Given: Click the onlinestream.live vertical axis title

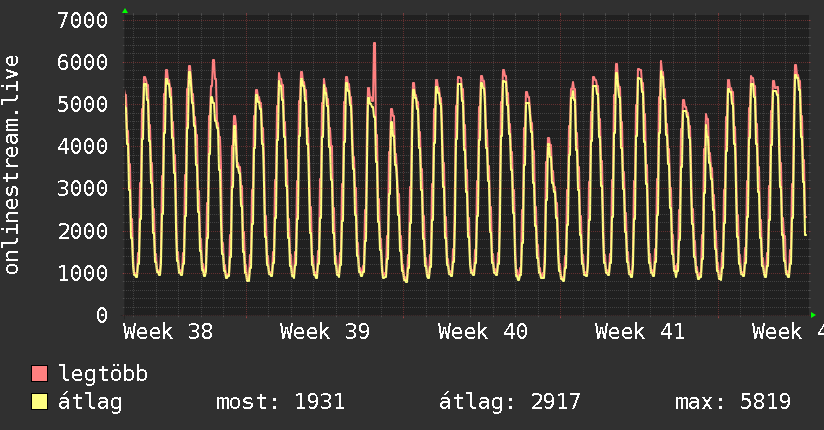Looking at the screenshot, I should [x=12, y=167].
